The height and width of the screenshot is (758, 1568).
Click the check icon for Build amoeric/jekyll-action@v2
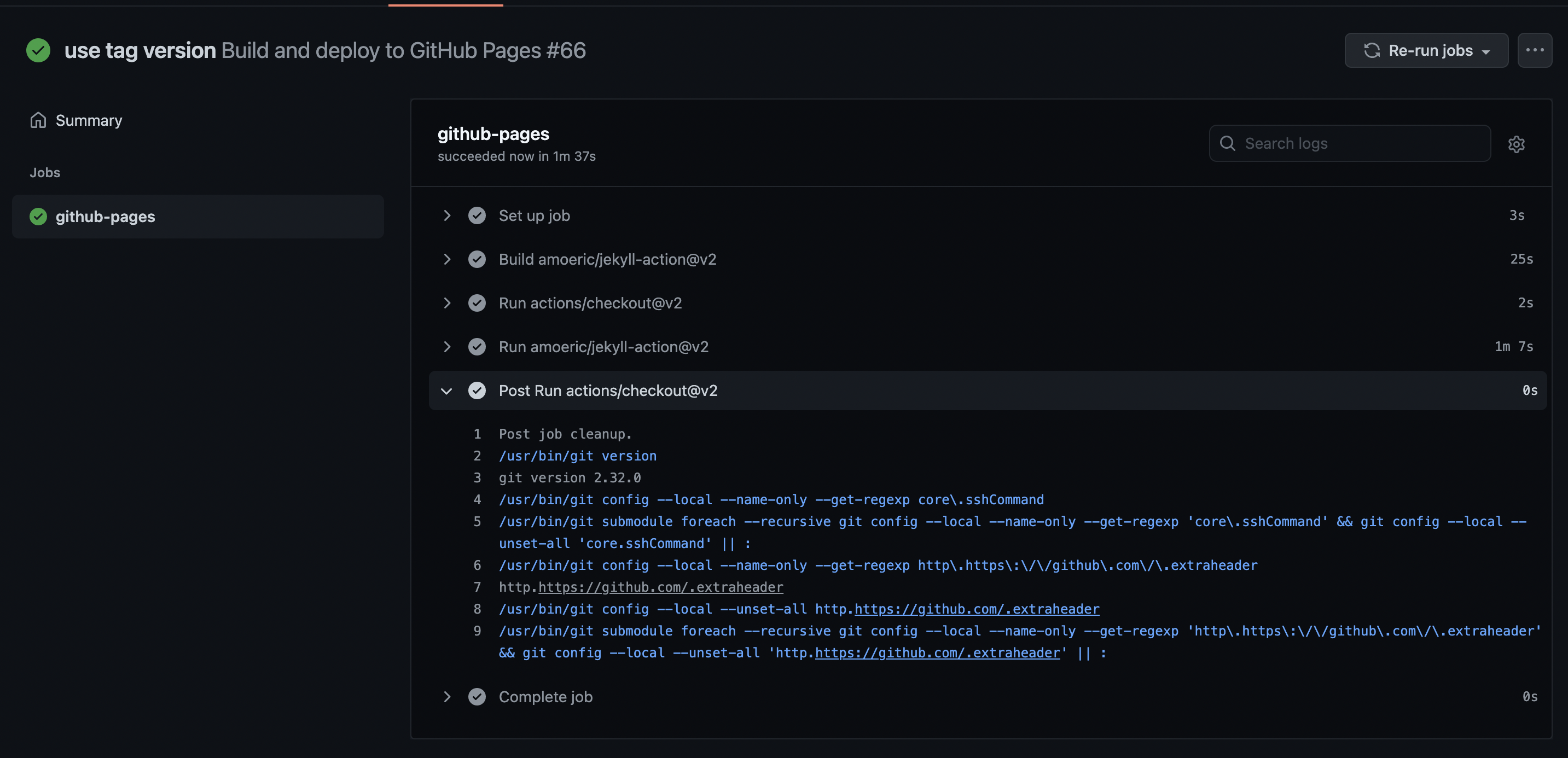(477, 260)
